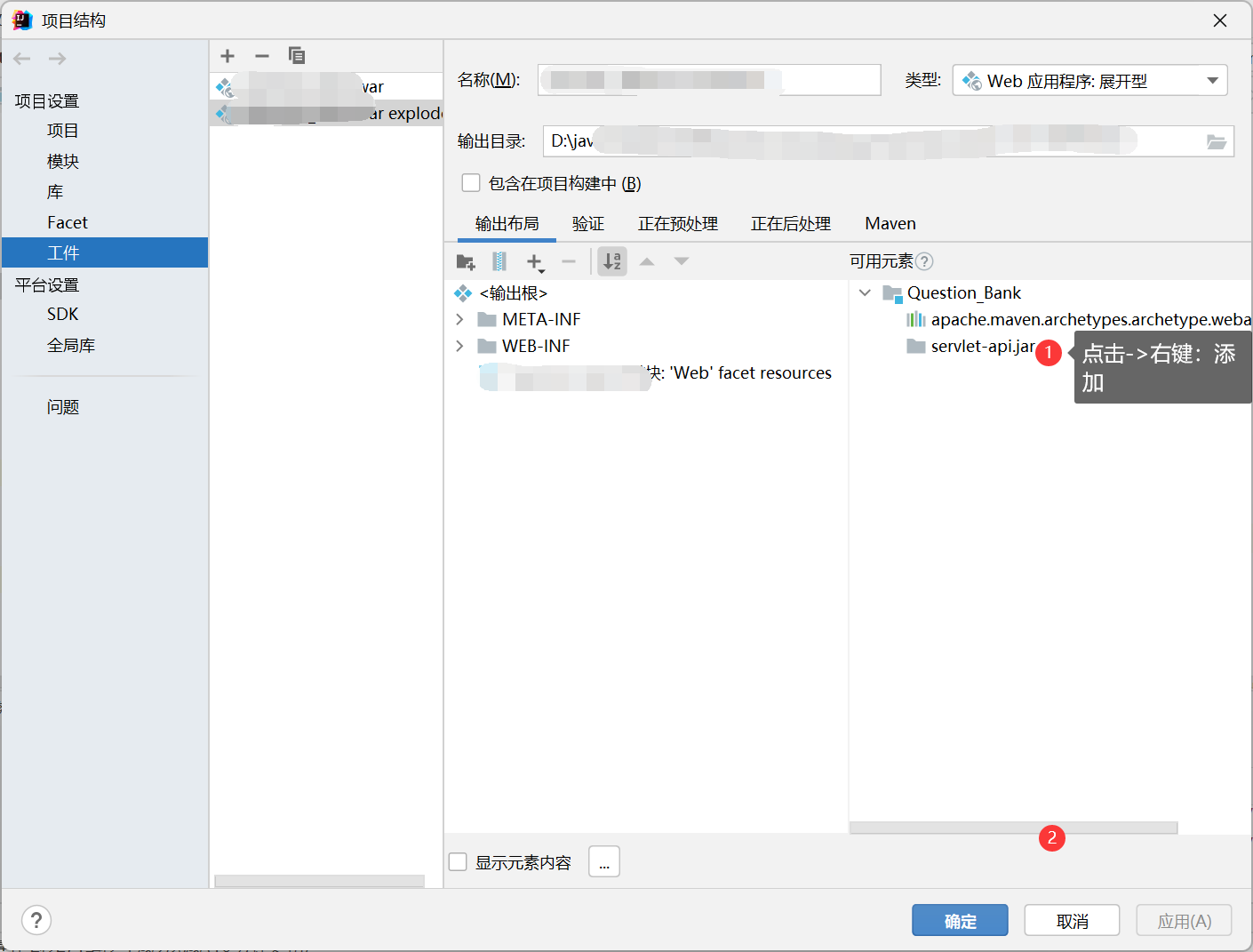Screen dimensions: 1253x952
Task: Select apache.maven.archetypes library element
Action: pyautogui.click(x=1090, y=319)
